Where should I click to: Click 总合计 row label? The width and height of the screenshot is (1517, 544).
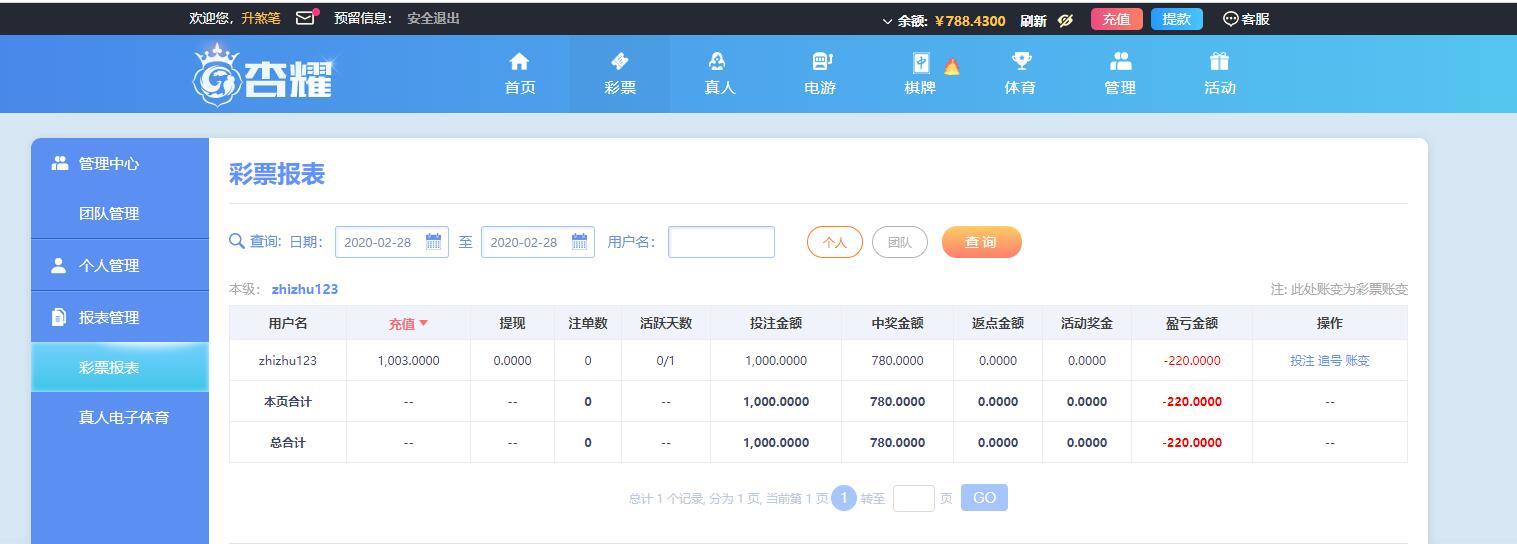pos(288,442)
